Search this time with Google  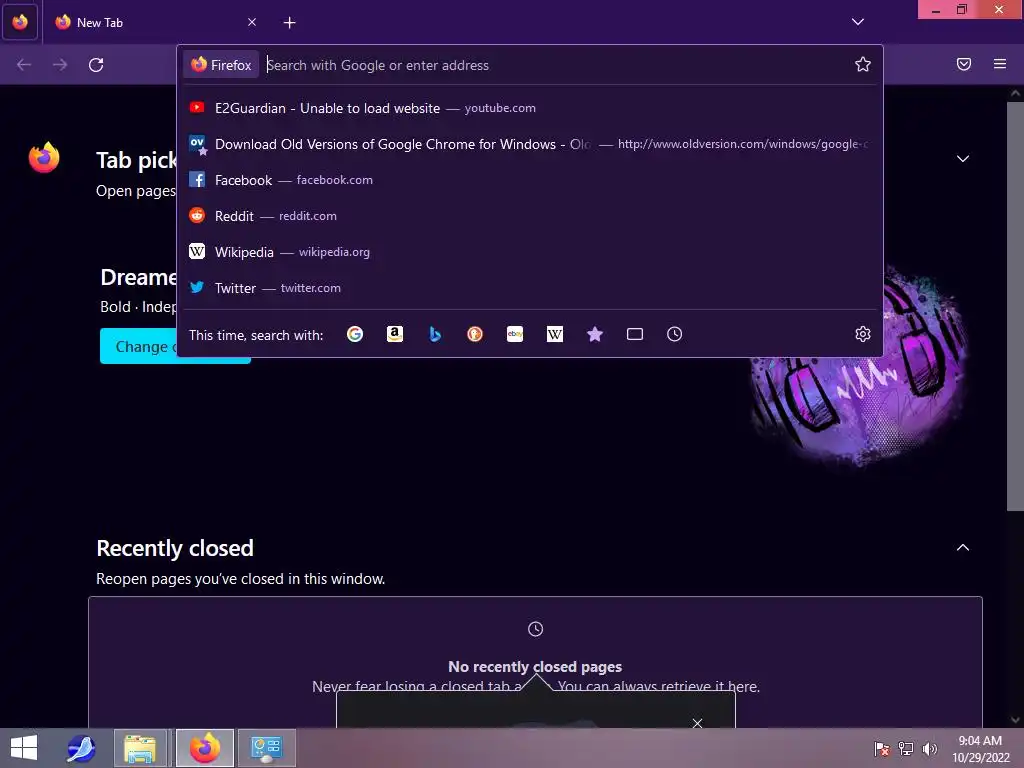(355, 334)
